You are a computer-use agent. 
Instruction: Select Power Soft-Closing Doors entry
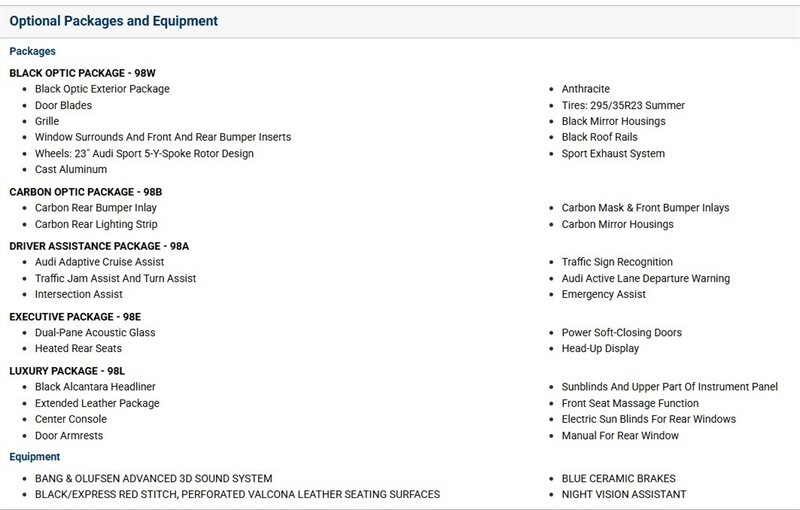point(621,333)
